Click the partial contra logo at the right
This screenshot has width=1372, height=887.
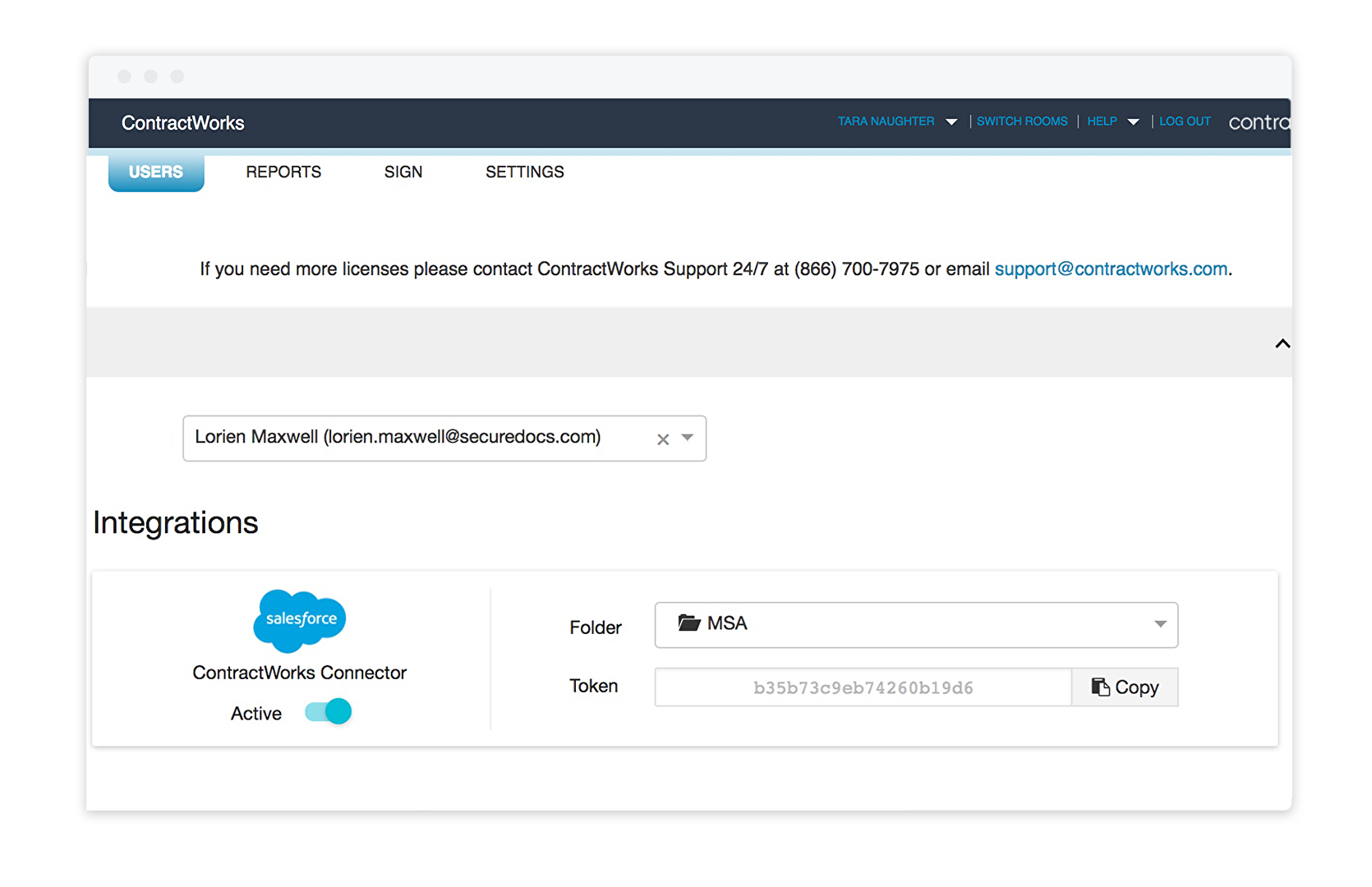coord(1259,122)
